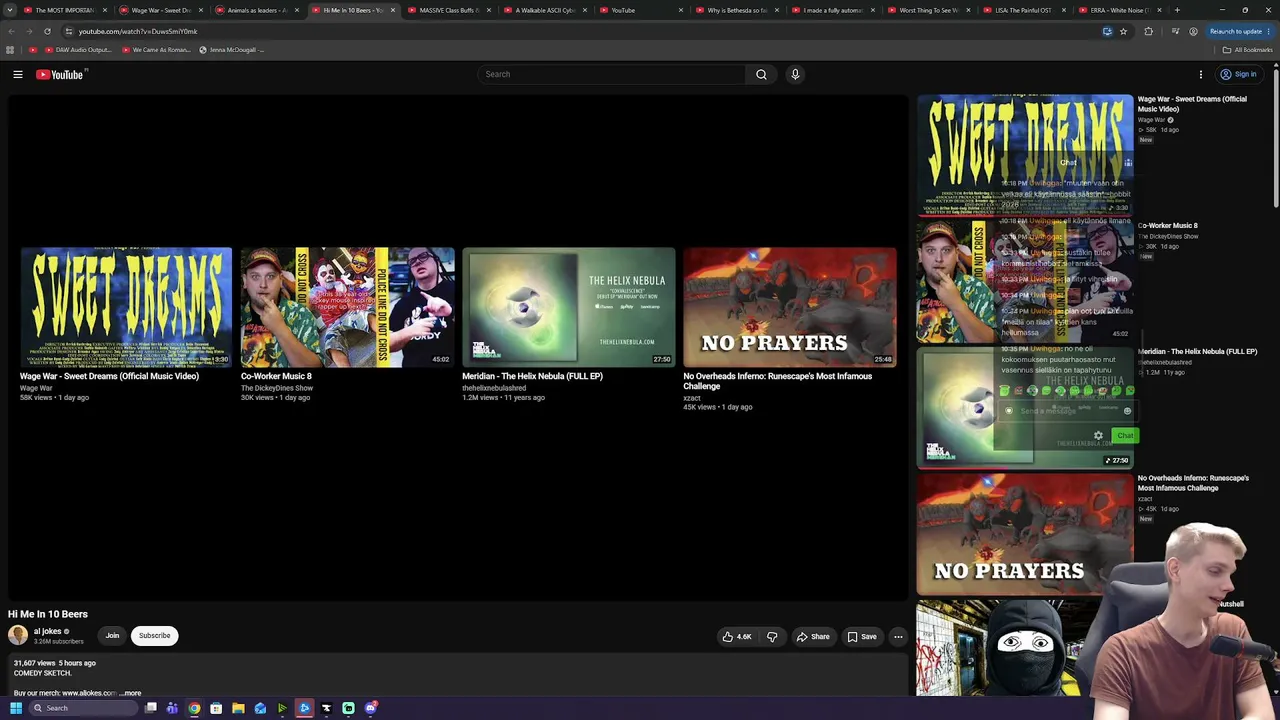Open more actions ellipsis under video

point(898,637)
